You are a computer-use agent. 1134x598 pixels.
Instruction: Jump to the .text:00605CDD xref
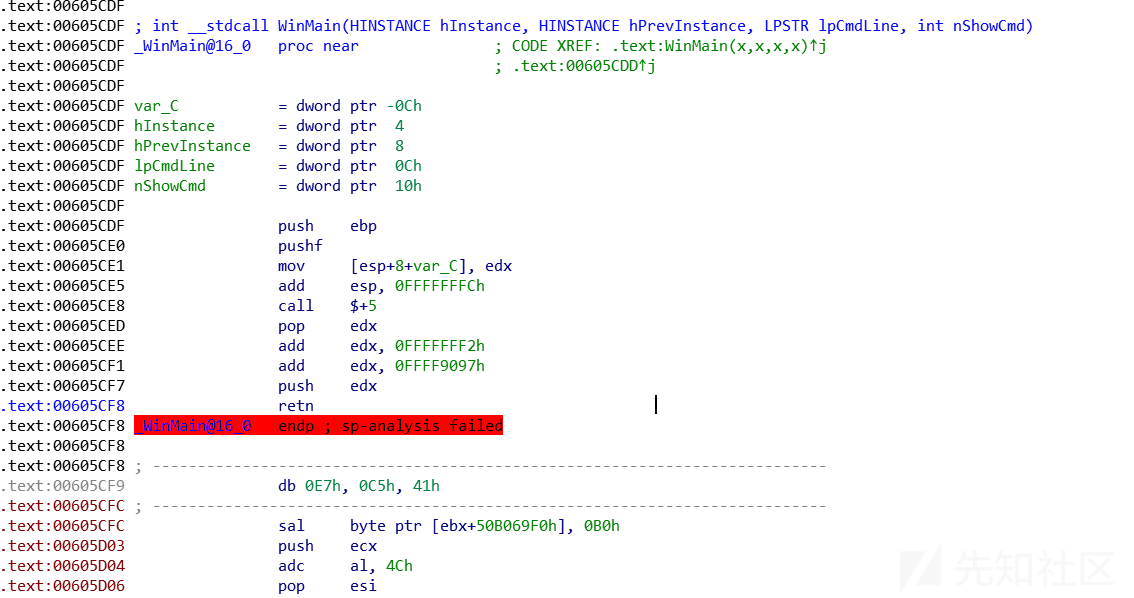(584, 66)
